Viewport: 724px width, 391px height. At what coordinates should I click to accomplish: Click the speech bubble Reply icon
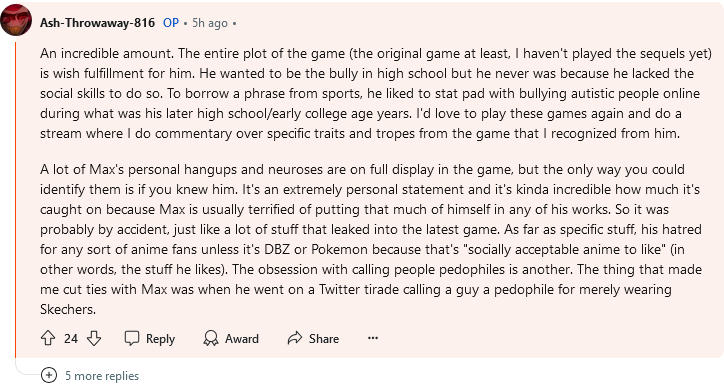(132, 338)
